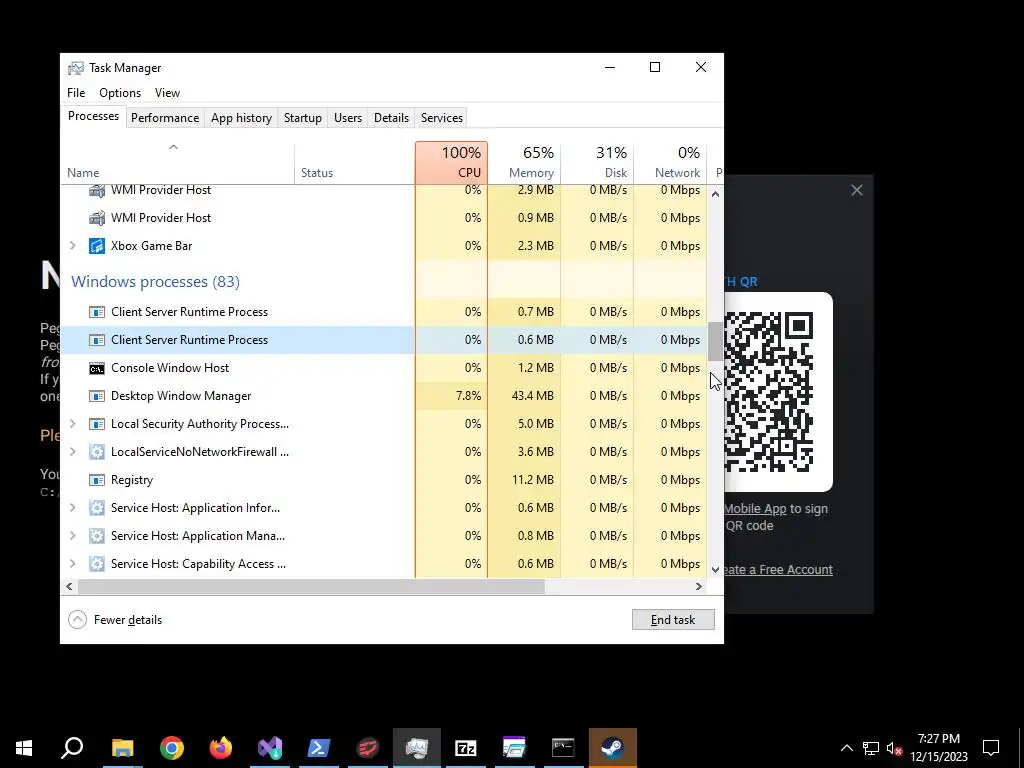This screenshot has width=1024, height=768.
Task: Click scrollbar up arrow
Action: pos(715,194)
